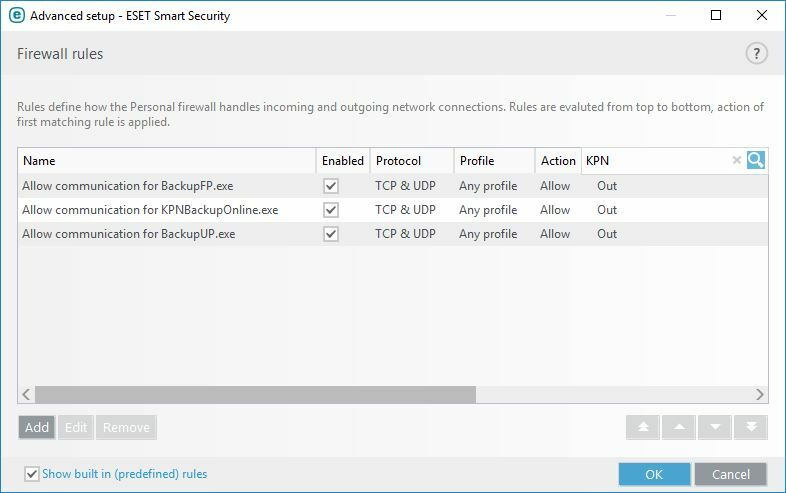The image size is (786, 493).
Task: Click the KPN search input field
Action: pyautogui.click(x=656, y=160)
